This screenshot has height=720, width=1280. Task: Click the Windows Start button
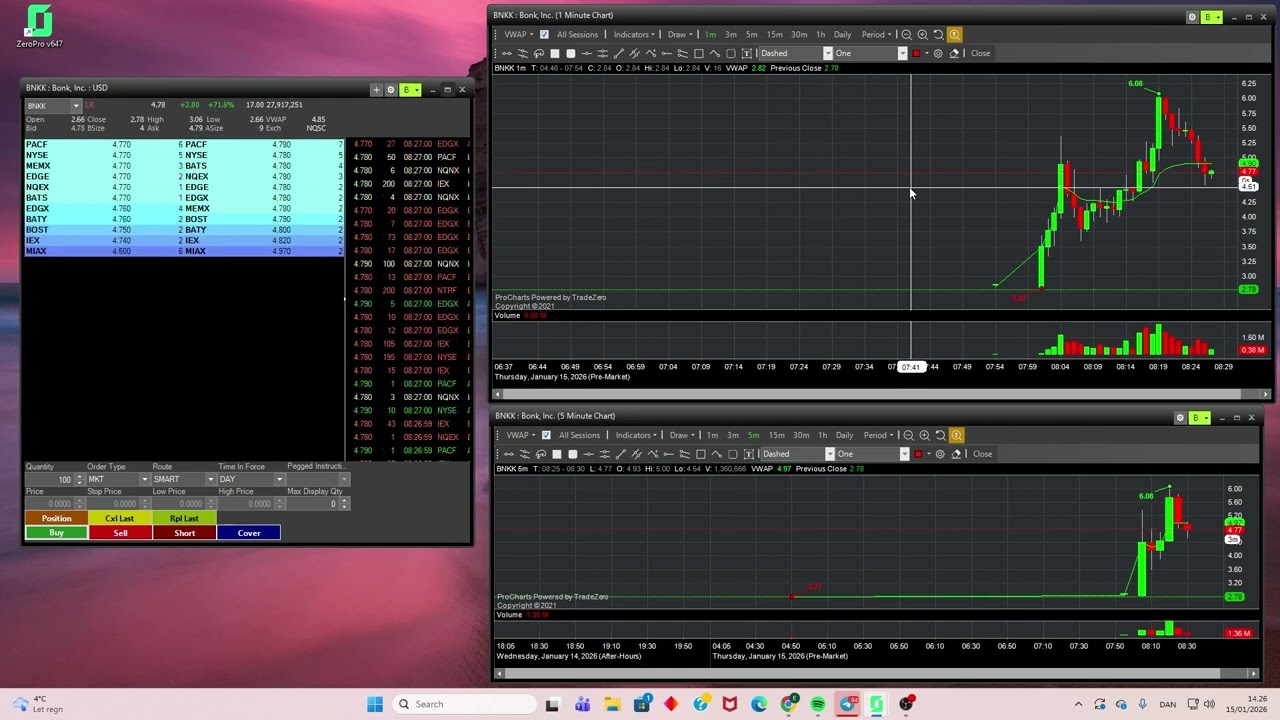[x=375, y=704]
